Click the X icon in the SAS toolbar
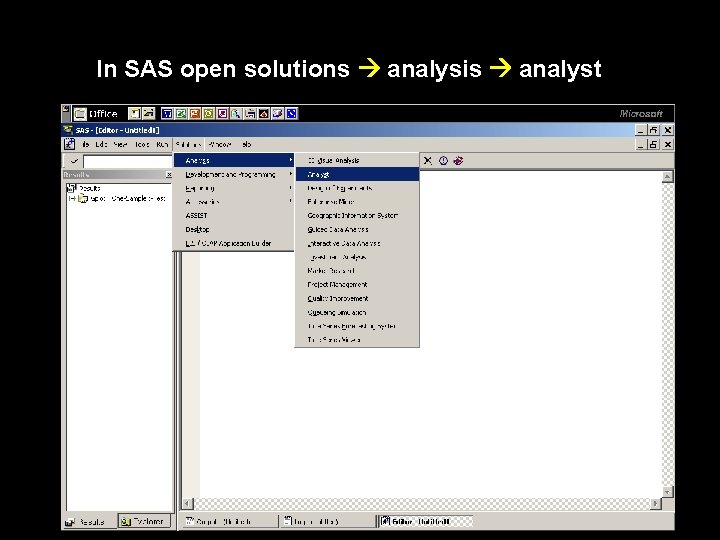Screen dimensions: 720x540 [428, 160]
